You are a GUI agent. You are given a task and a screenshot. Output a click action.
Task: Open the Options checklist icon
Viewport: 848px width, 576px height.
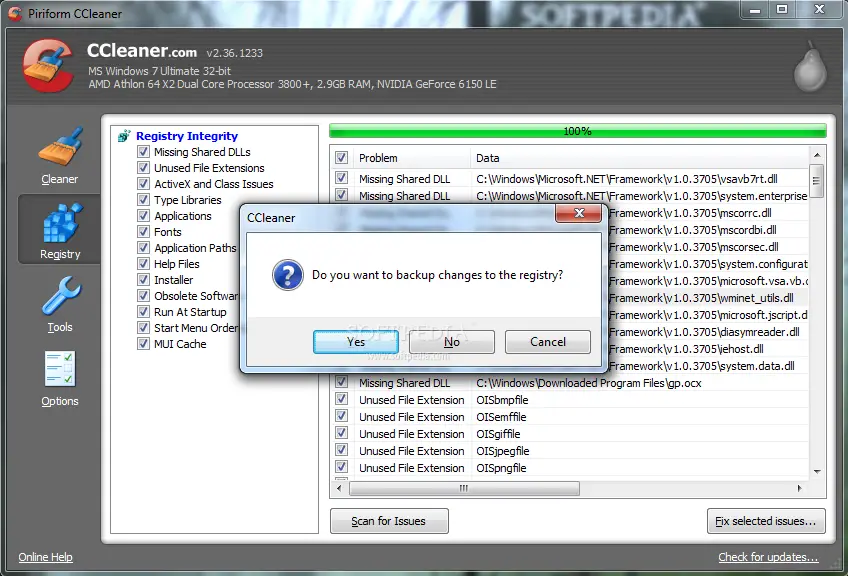point(60,370)
